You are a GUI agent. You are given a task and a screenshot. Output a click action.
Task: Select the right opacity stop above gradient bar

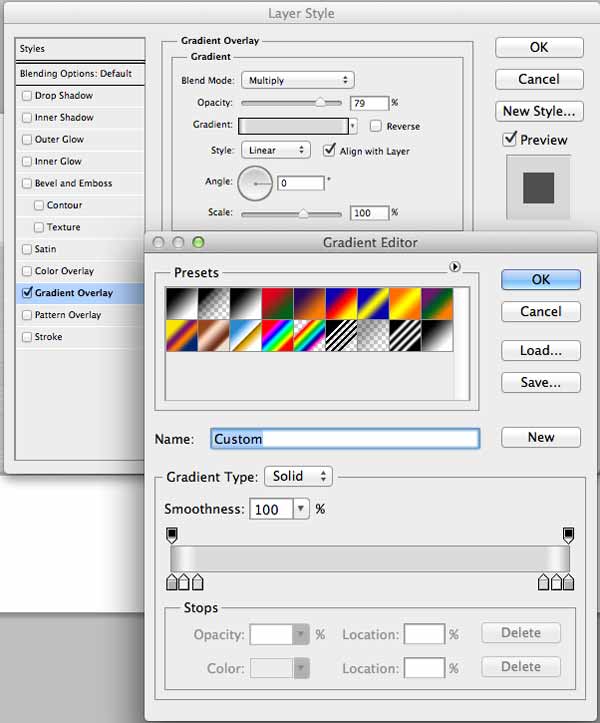[x=568, y=535]
